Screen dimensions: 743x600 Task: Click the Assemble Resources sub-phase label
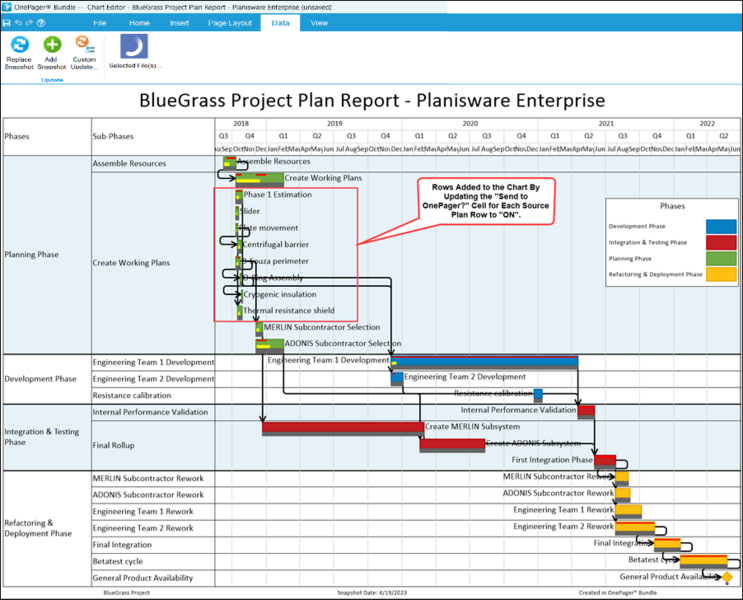pos(129,164)
